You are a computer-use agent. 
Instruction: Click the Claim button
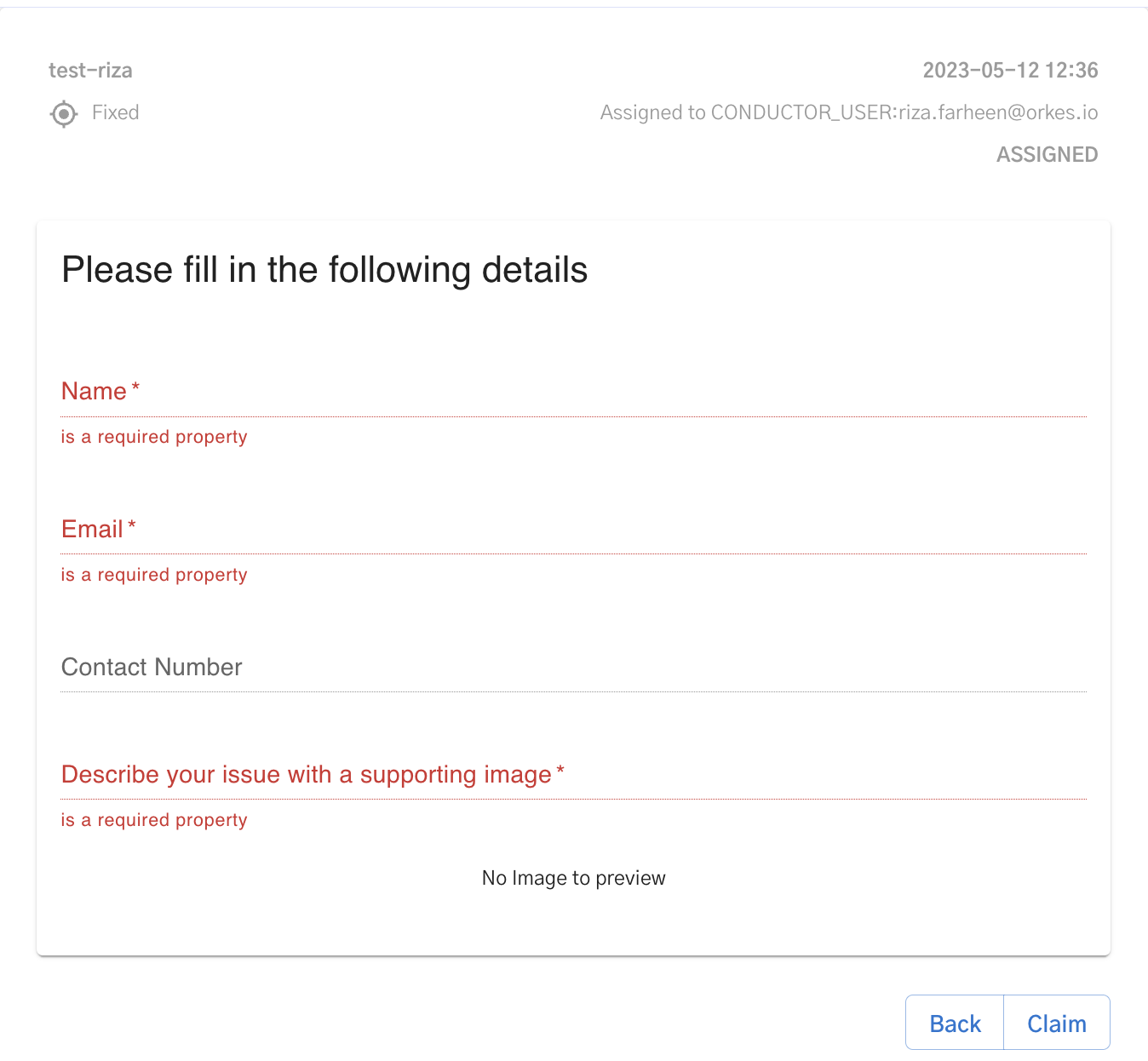[x=1057, y=1023]
